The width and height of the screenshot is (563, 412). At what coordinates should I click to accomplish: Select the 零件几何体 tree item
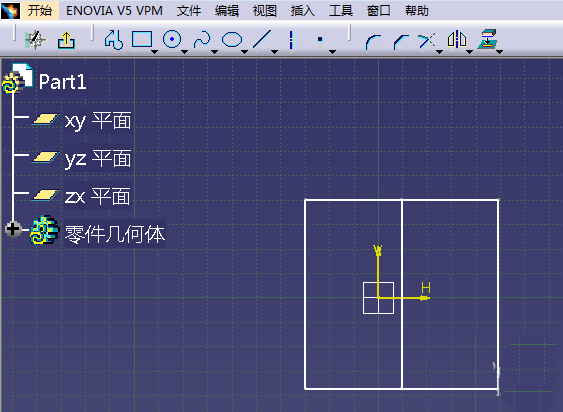pyautogui.click(x=115, y=234)
